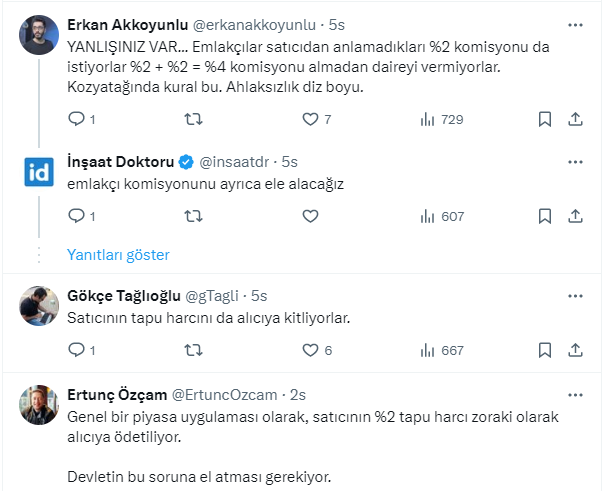Retweet Gökçe Tağlıoğlu's tweet
Image resolution: width=611 pixels, height=491 pixels.
[193, 350]
